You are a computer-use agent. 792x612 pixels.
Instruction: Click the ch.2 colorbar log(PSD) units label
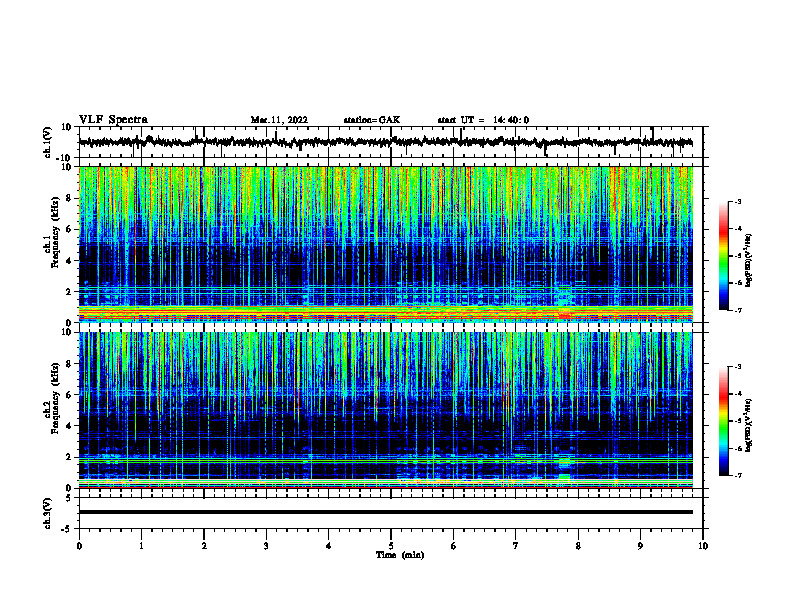[x=748, y=426]
